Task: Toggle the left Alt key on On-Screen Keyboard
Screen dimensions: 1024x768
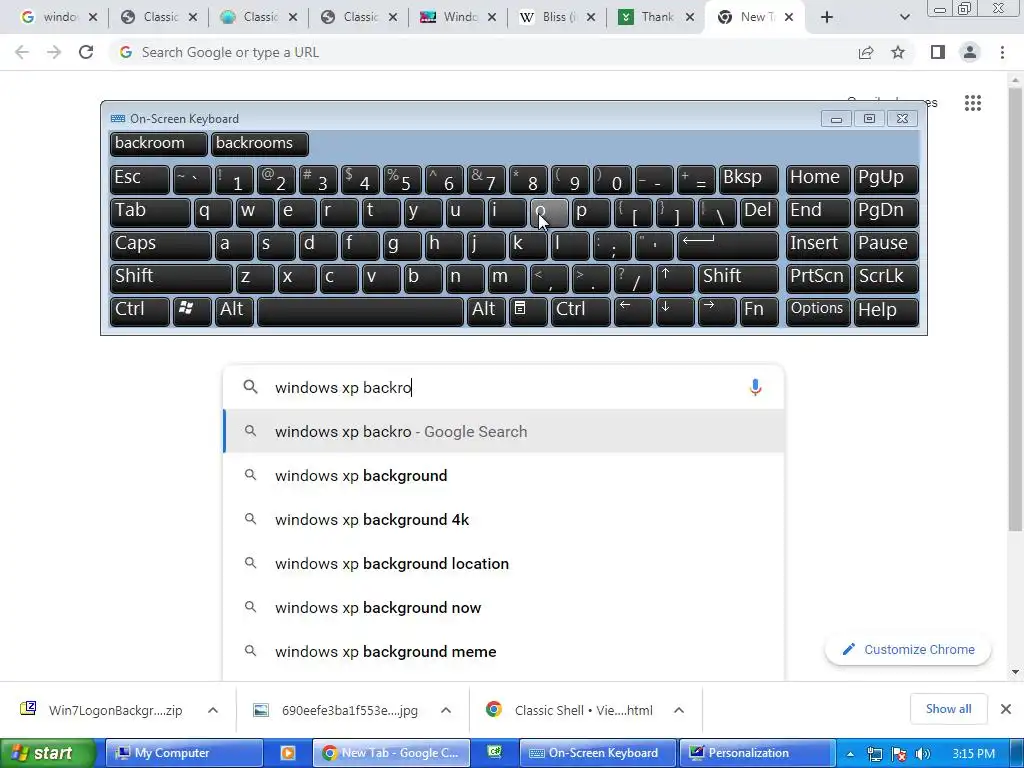Action: [234, 311]
